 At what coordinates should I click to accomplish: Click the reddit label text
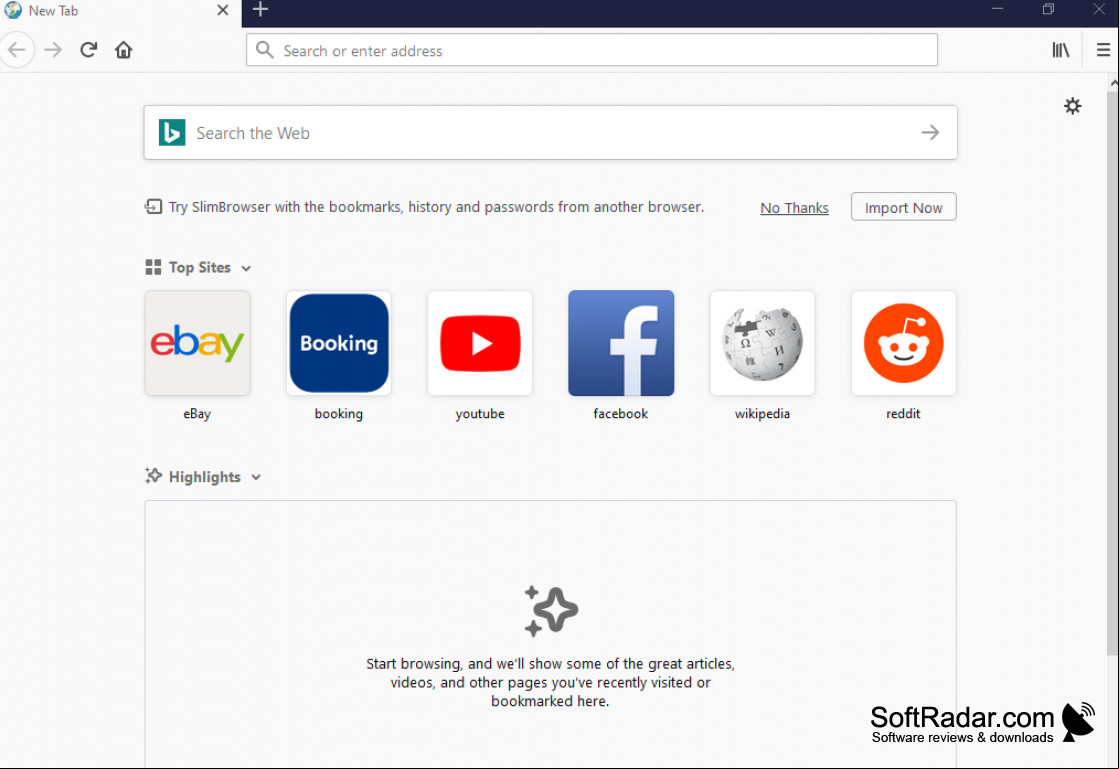pyautogui.click(x=903, y=414)
